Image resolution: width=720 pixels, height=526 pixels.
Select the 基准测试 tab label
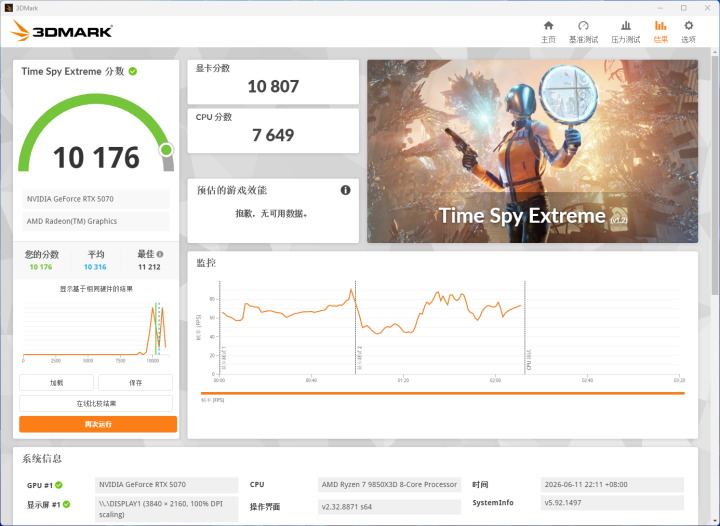click(583, 39)
